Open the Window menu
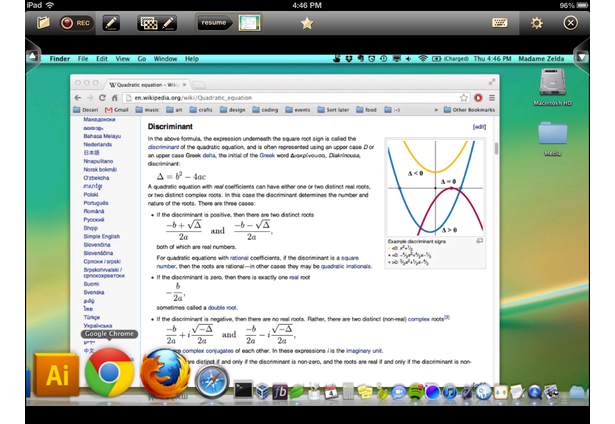Screen dimensions: 615x424 (x=165, y=59)
